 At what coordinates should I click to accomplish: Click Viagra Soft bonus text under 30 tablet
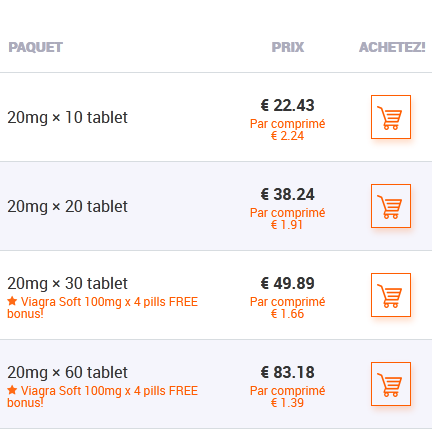(103, 308)
